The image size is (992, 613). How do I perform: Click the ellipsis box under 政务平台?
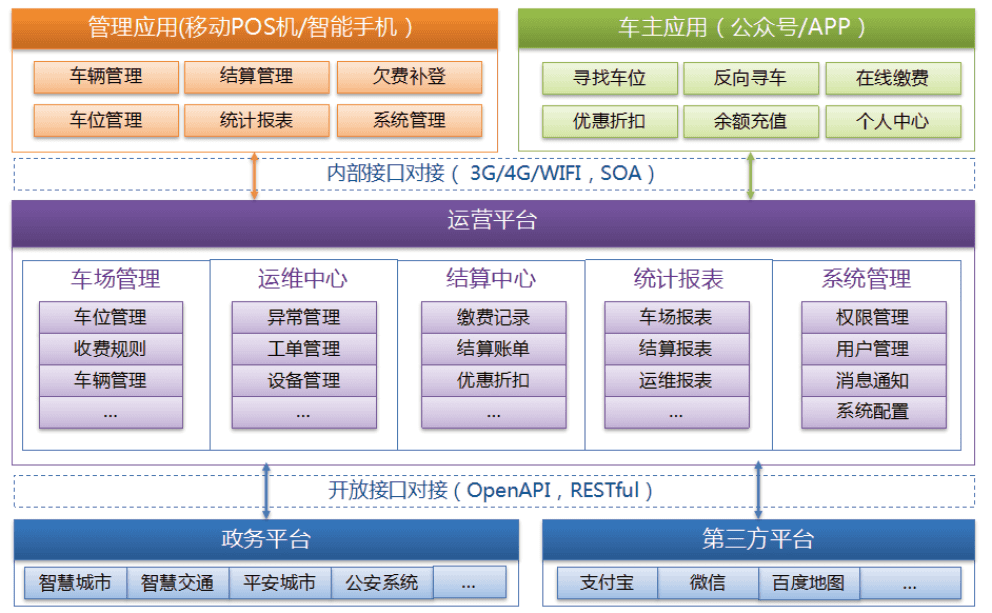click(x=469, y=583)
